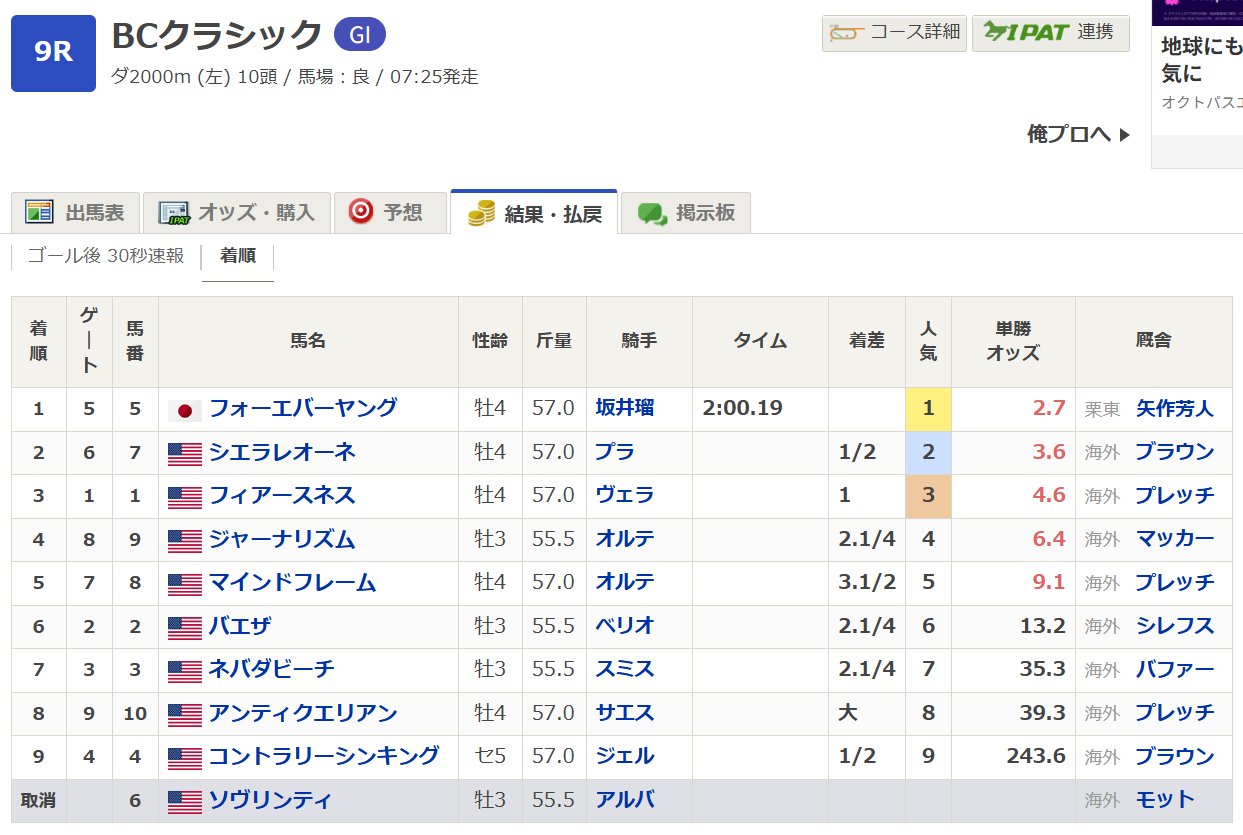The height and width of the screenshot is (835, 1243).
Task: Click yellow popularity cell ranked 1
Action: [928, 409]
